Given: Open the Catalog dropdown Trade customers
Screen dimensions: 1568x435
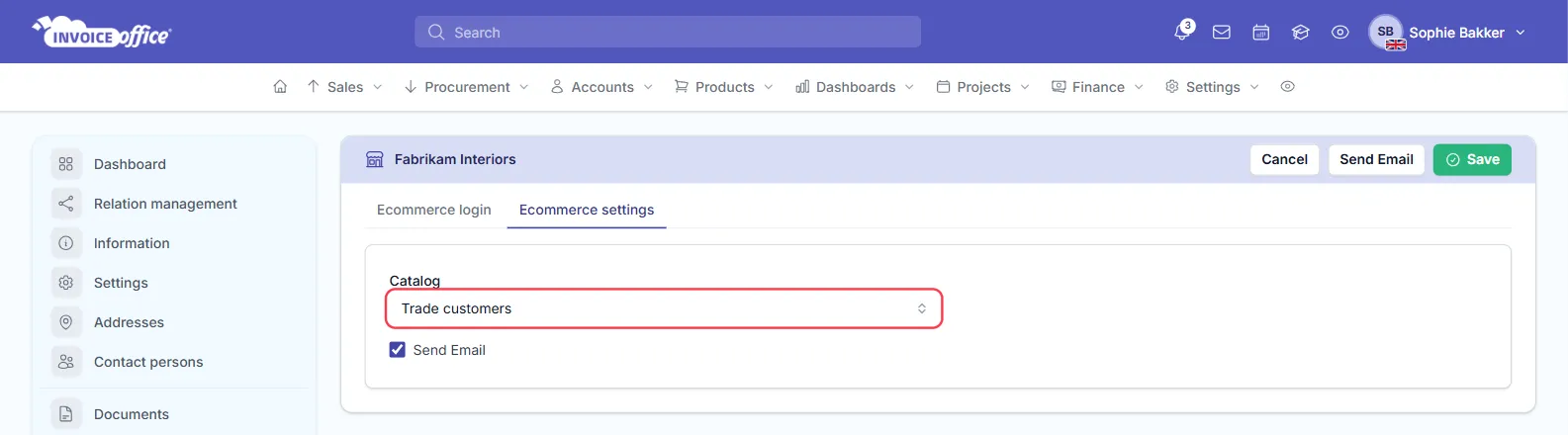Looking at the screenshot, I should (664, 308).
